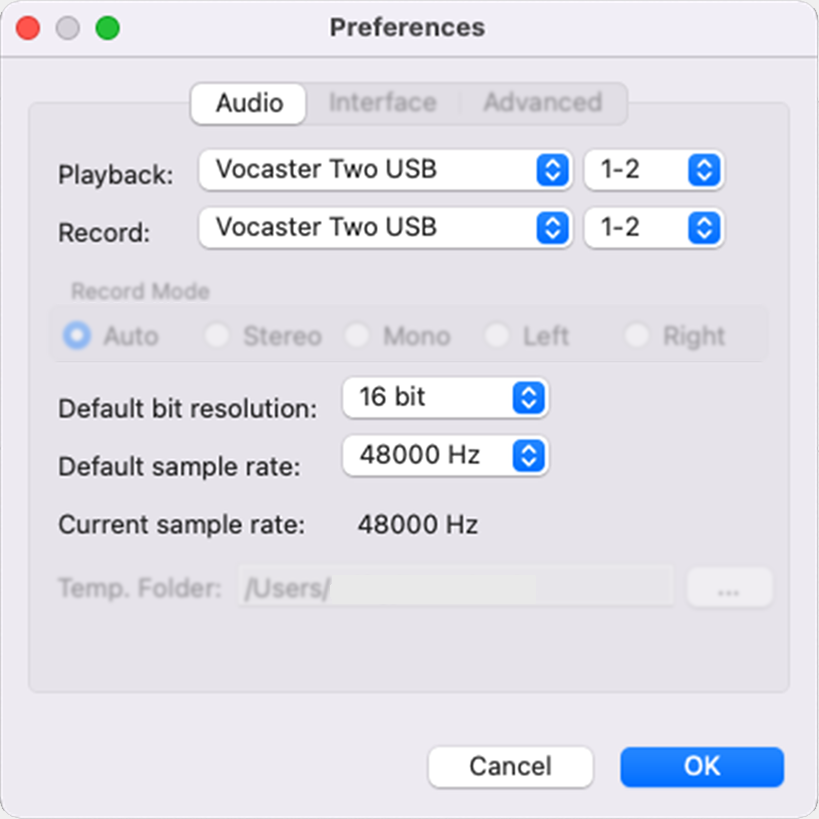Browse for a Temp Folder location

729,587
